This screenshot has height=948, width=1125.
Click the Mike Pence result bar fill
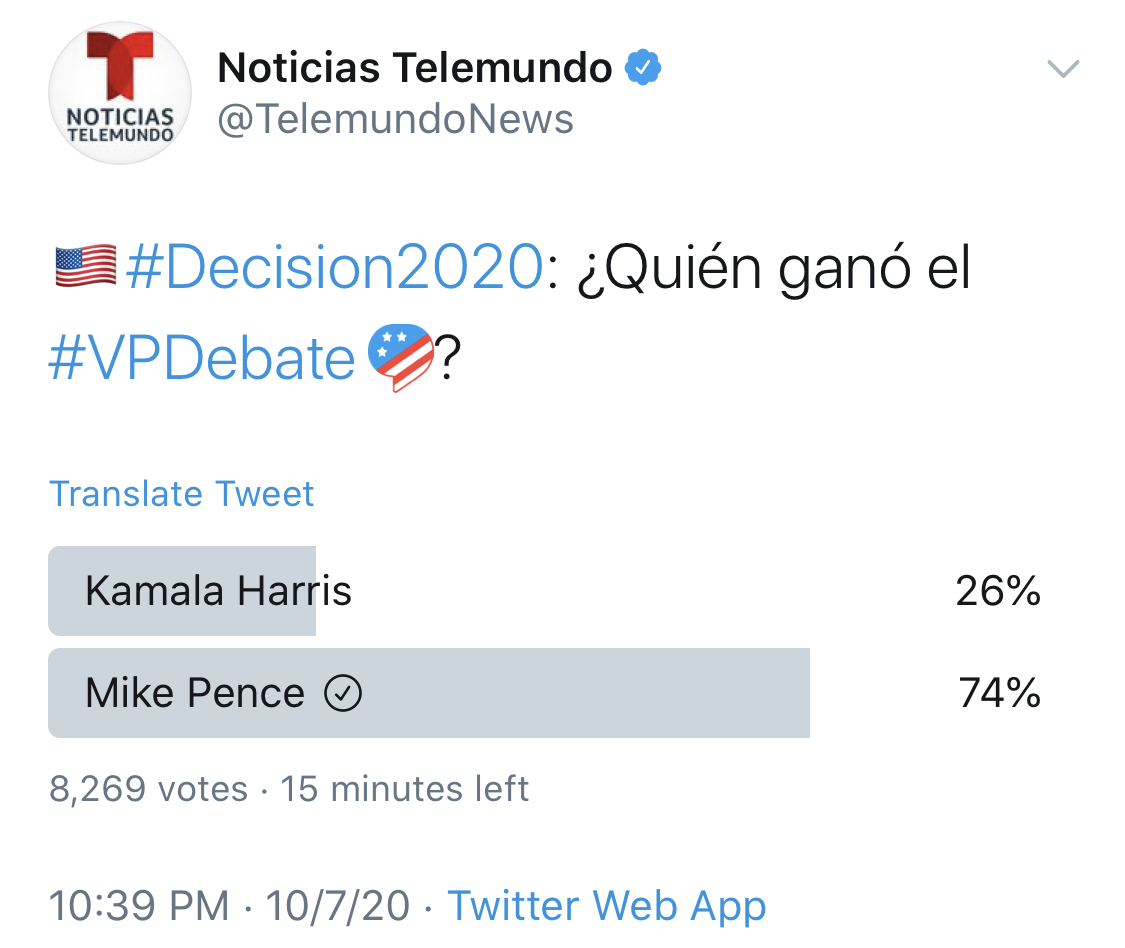click(429, 693)
